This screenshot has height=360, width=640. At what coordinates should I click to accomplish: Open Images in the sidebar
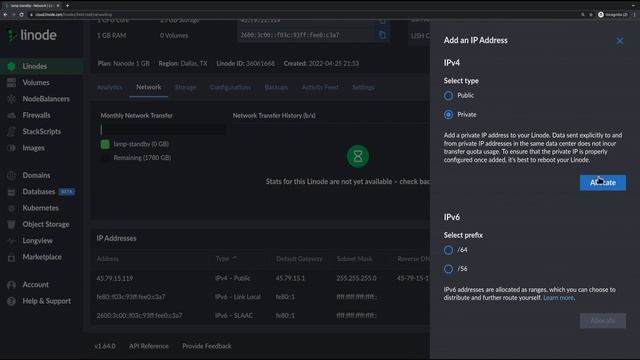(41, 148)
